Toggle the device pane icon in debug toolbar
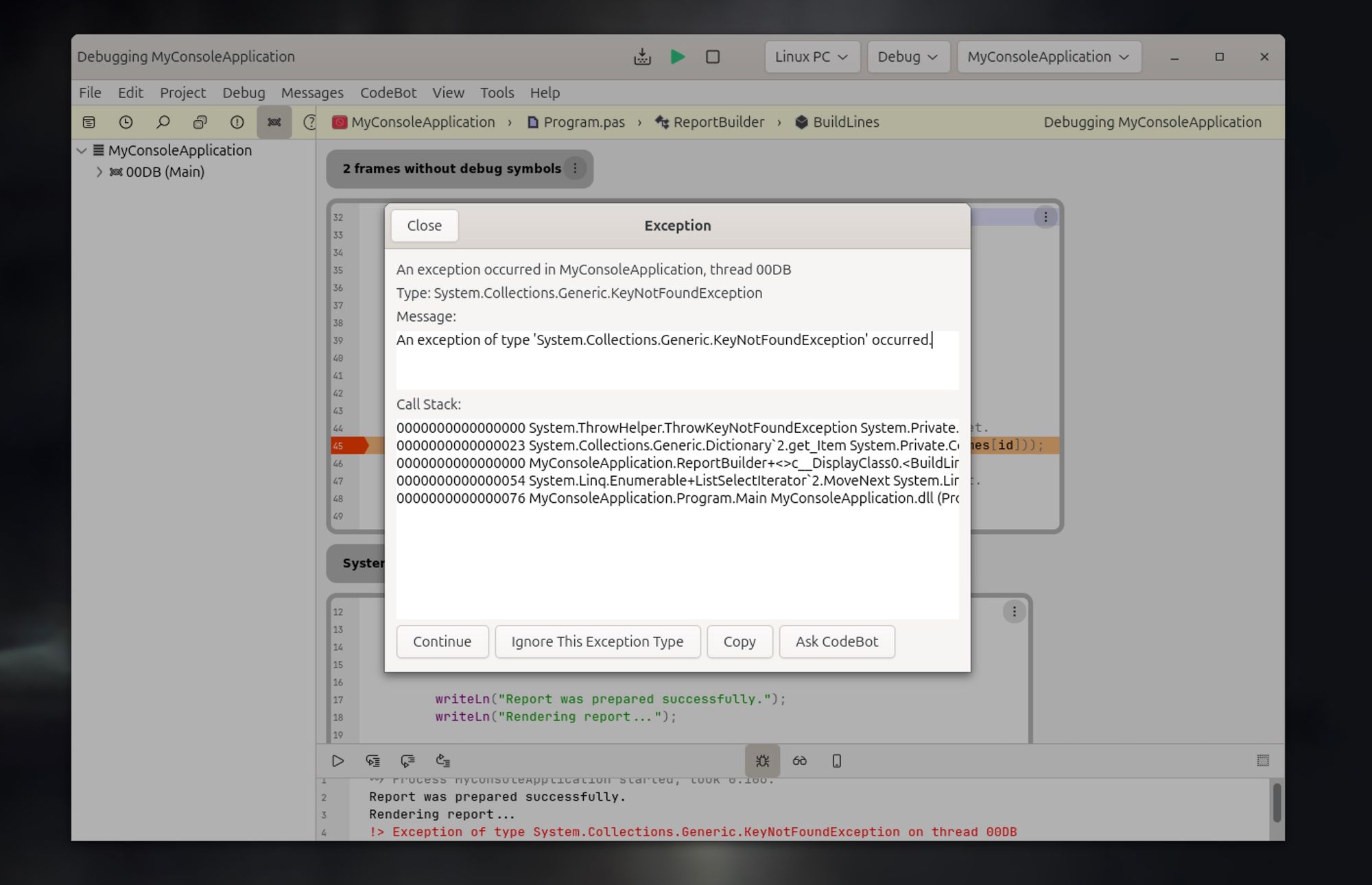 837,761
